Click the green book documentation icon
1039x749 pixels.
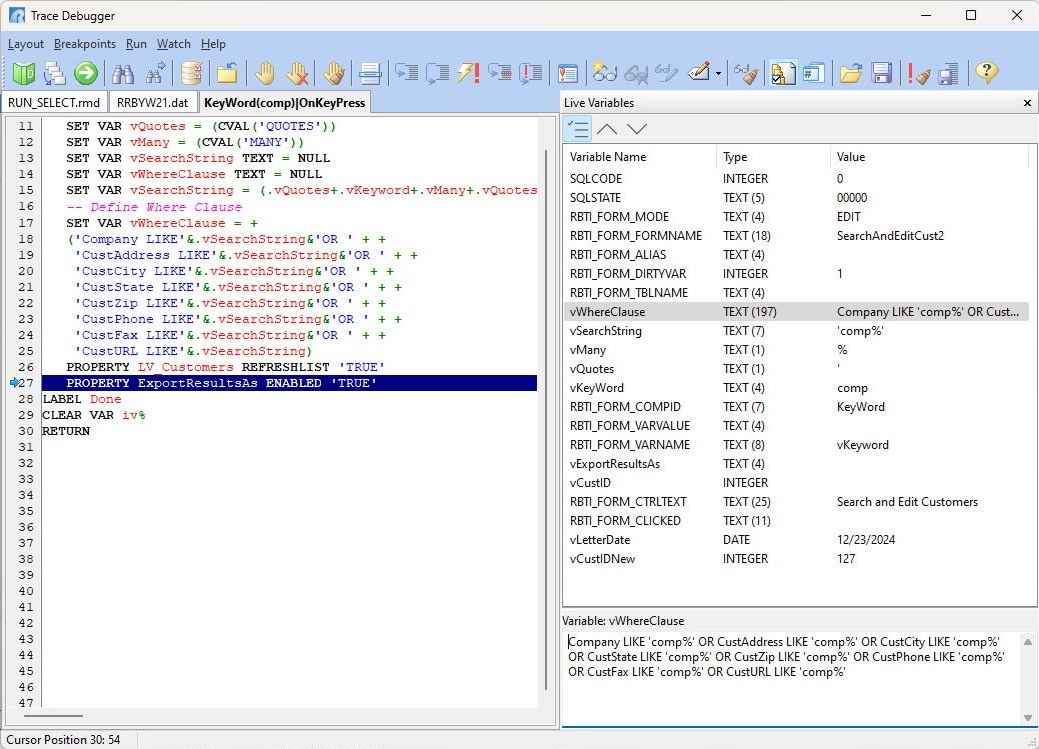pos(24,73)
